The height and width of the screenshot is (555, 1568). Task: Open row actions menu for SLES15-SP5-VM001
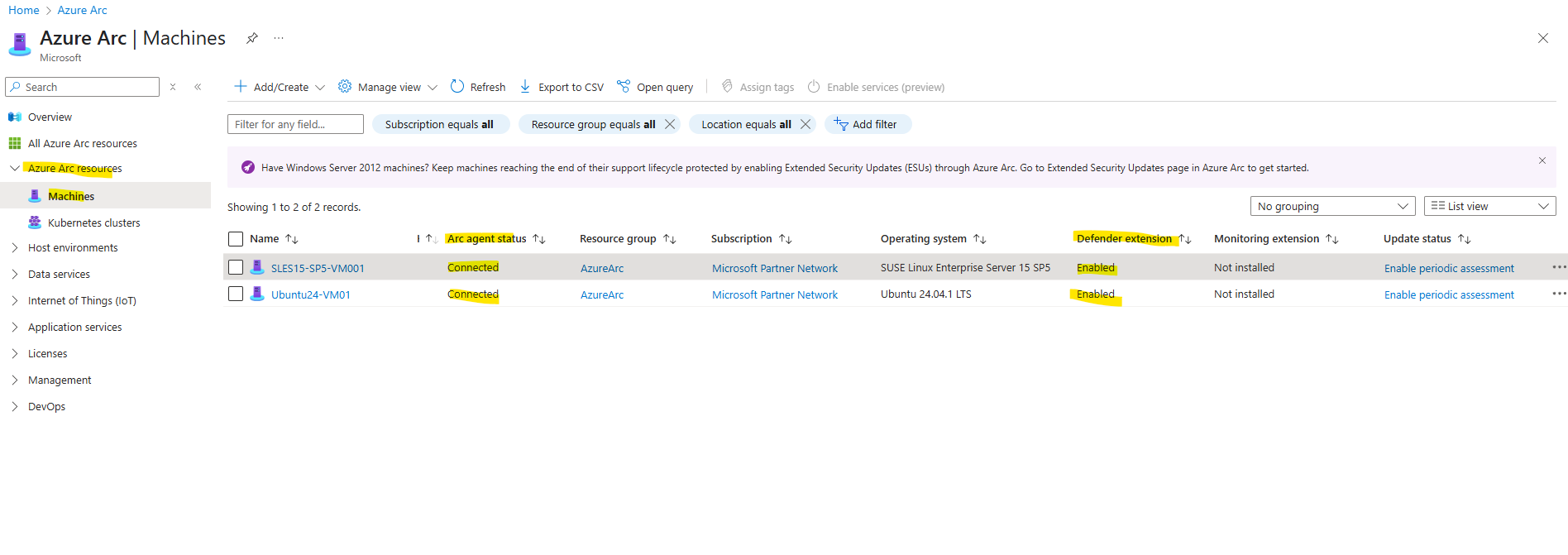[1559, 267]
